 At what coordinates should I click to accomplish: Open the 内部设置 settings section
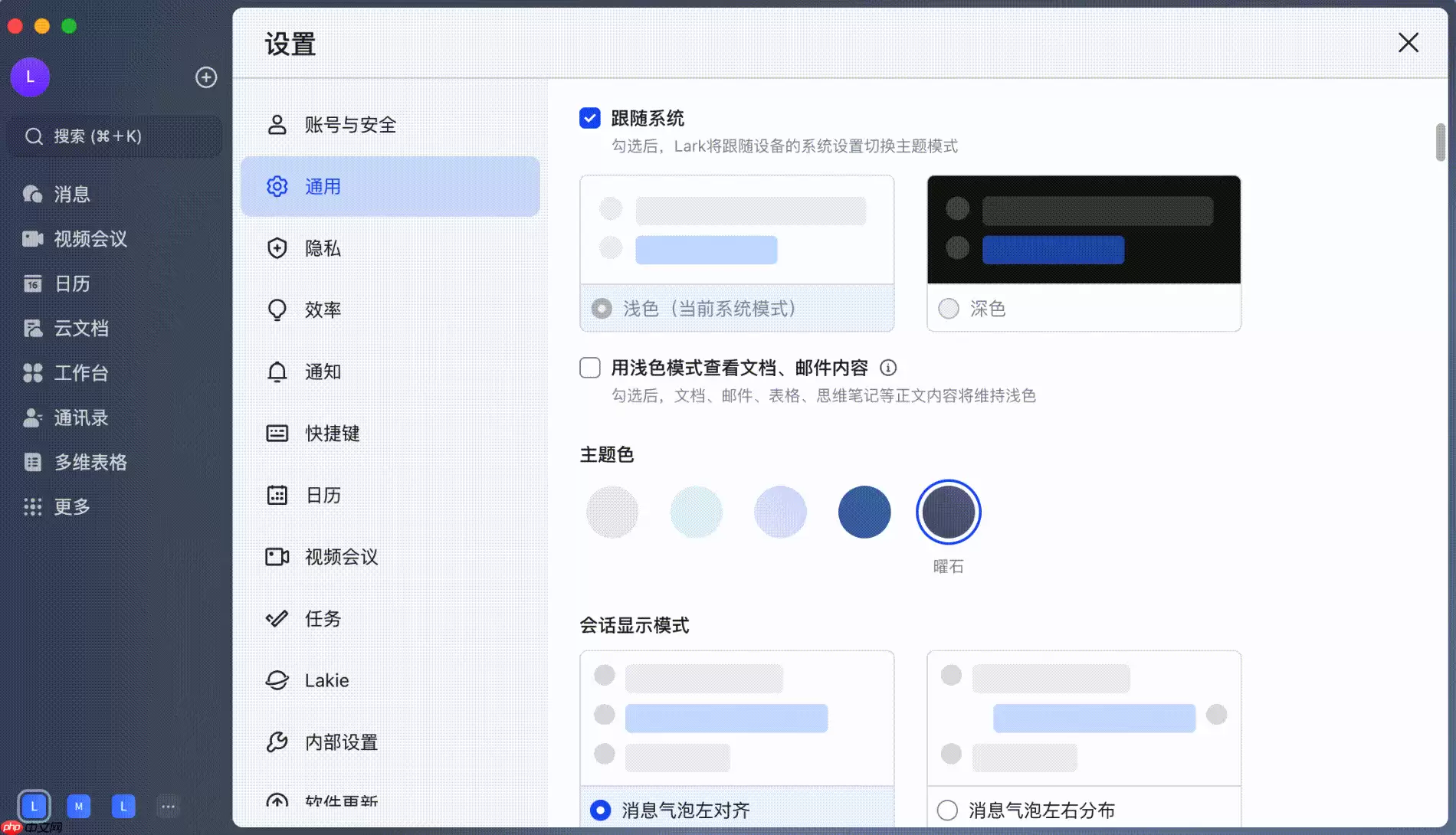click(340, 742)
